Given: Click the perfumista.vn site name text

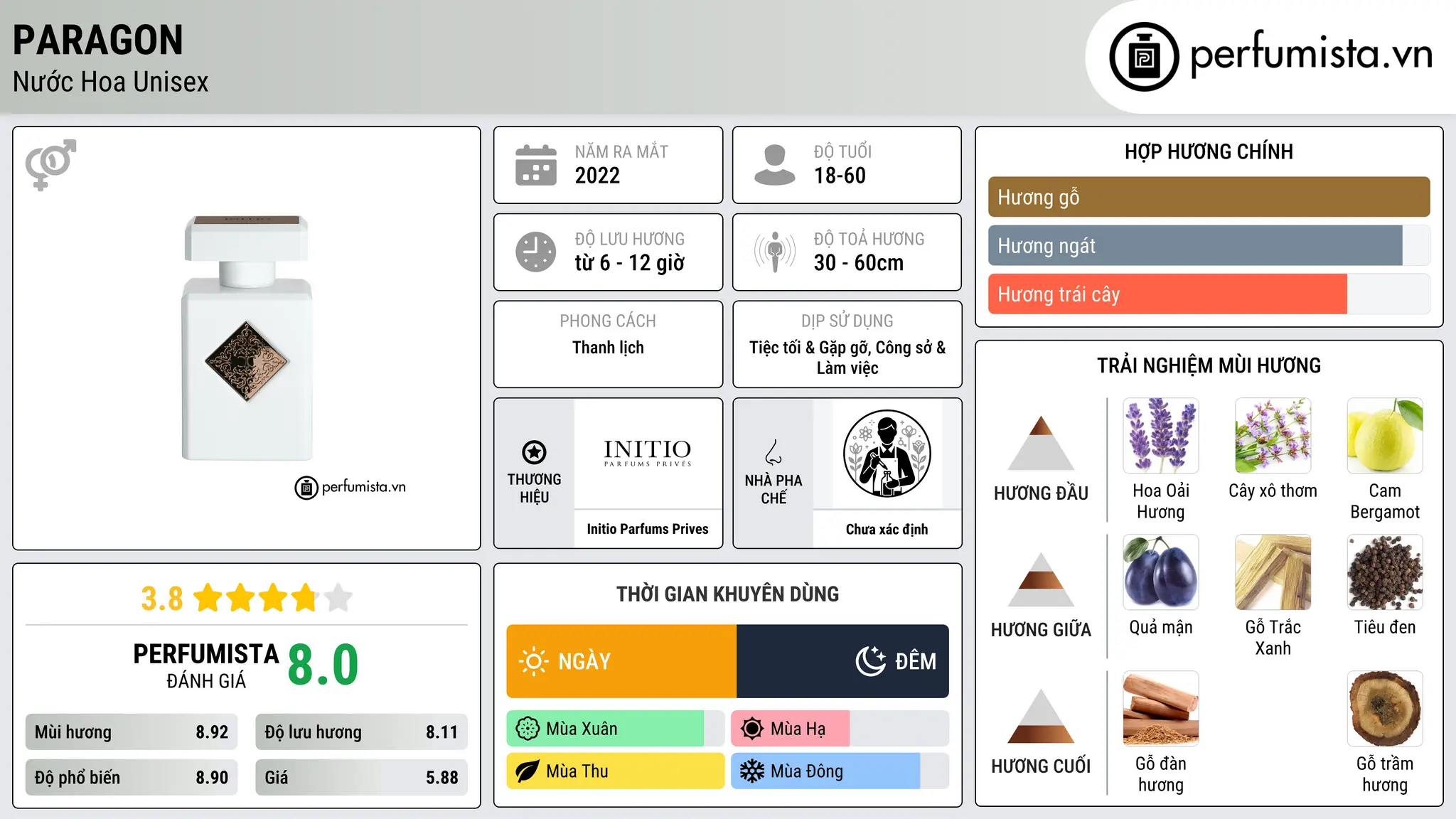Looking at the screenshot, I should pyautogui.click(x=1311, y=55).
